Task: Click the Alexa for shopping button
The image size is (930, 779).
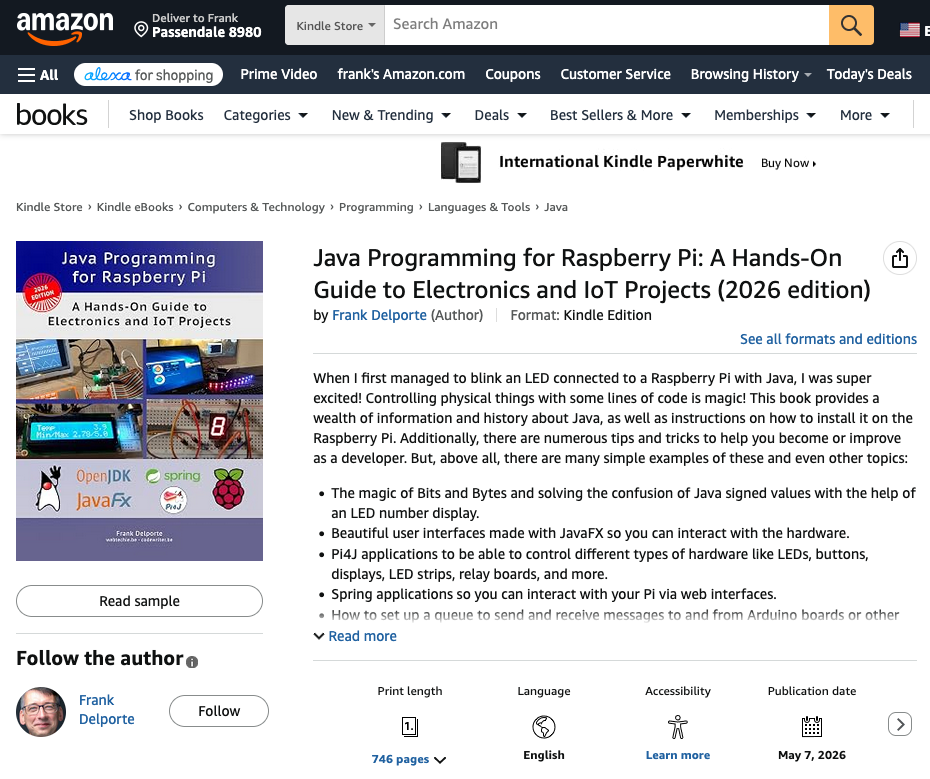Action: pyautogui.click(x=148, y=75)
